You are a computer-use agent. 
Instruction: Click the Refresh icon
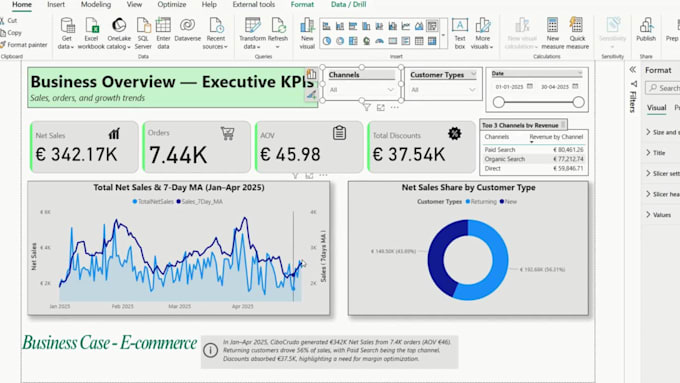pyautogui.click(x=278, y=26)
